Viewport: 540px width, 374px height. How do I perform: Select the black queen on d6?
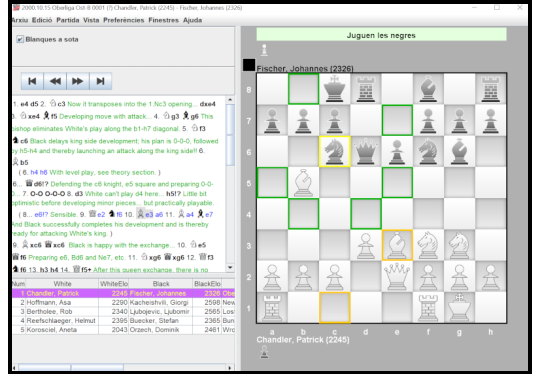[366, 152]
